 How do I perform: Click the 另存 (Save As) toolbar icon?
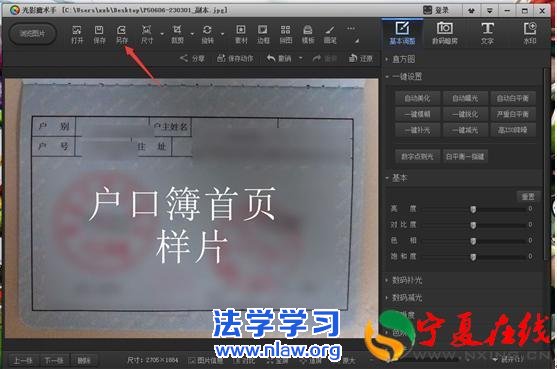point(121,34)
